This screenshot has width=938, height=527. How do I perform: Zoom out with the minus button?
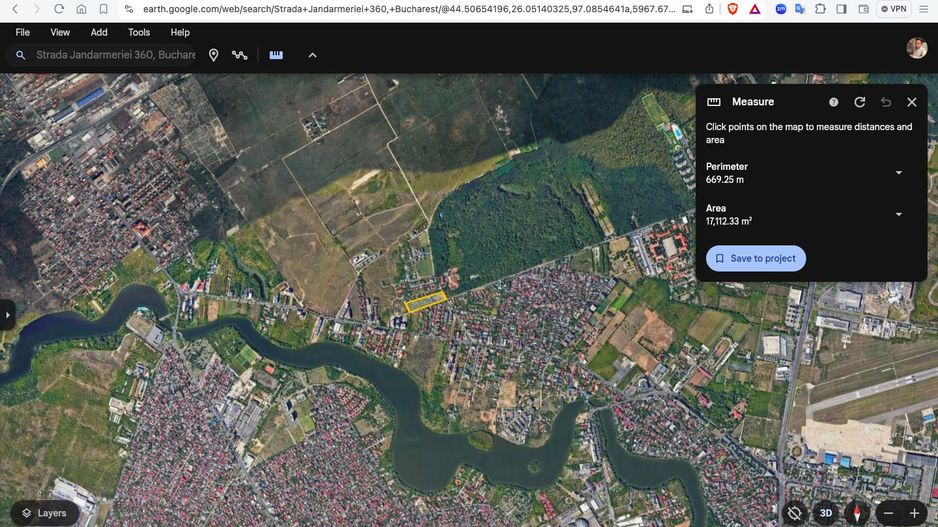pyautogui.click(x=888, y=513)
